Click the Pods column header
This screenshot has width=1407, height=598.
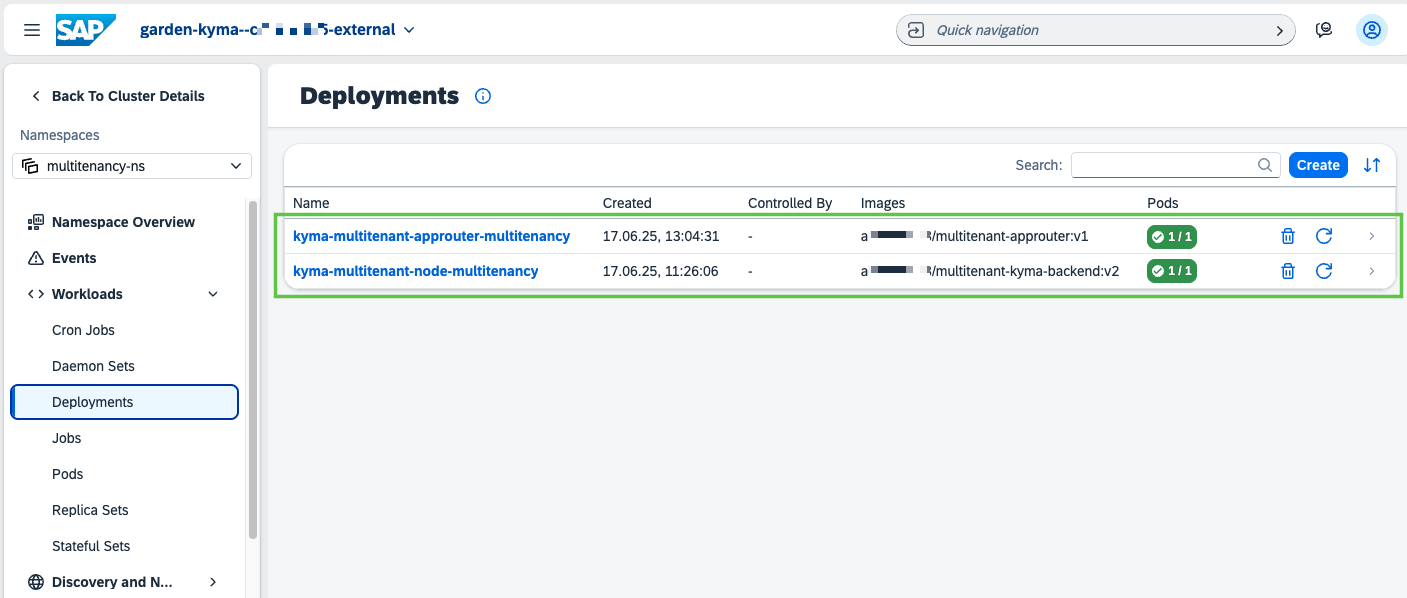pos(1163,203)
